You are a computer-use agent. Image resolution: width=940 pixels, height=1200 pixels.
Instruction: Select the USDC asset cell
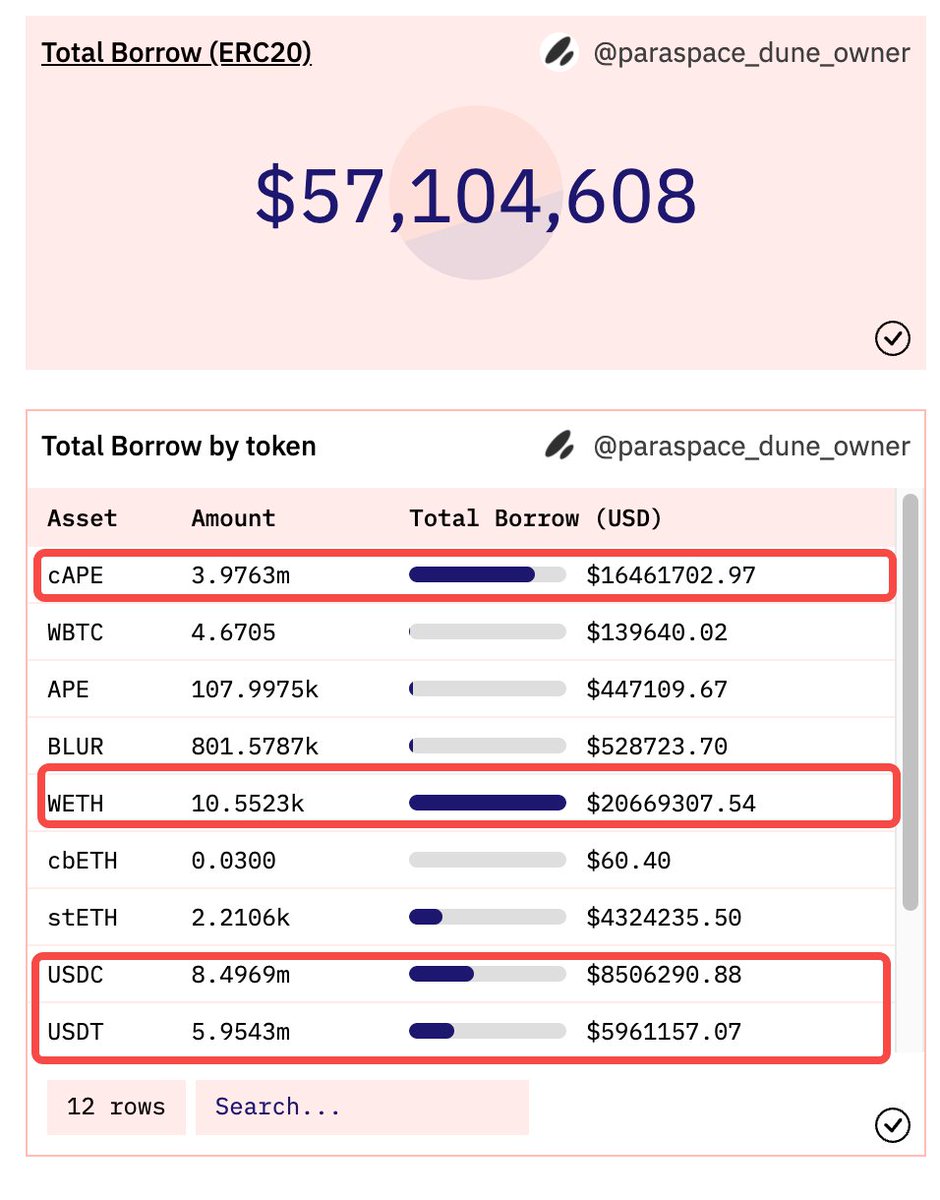tap(75, 974)
